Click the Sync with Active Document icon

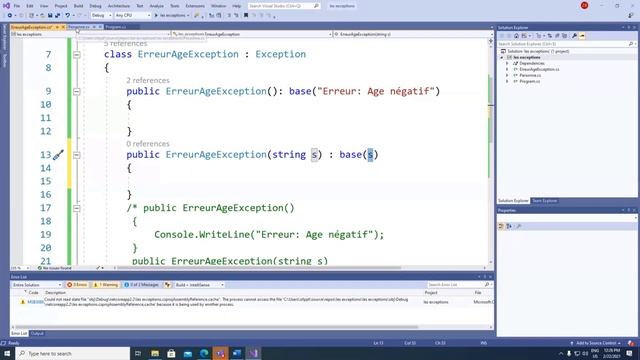click(x=549, y=36)
